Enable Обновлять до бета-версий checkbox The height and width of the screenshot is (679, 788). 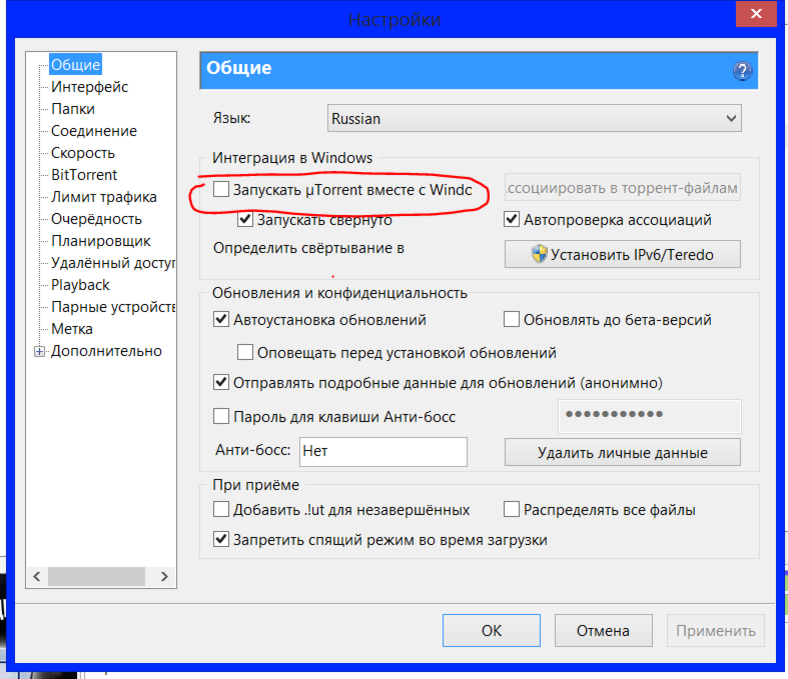coord(511,319)
